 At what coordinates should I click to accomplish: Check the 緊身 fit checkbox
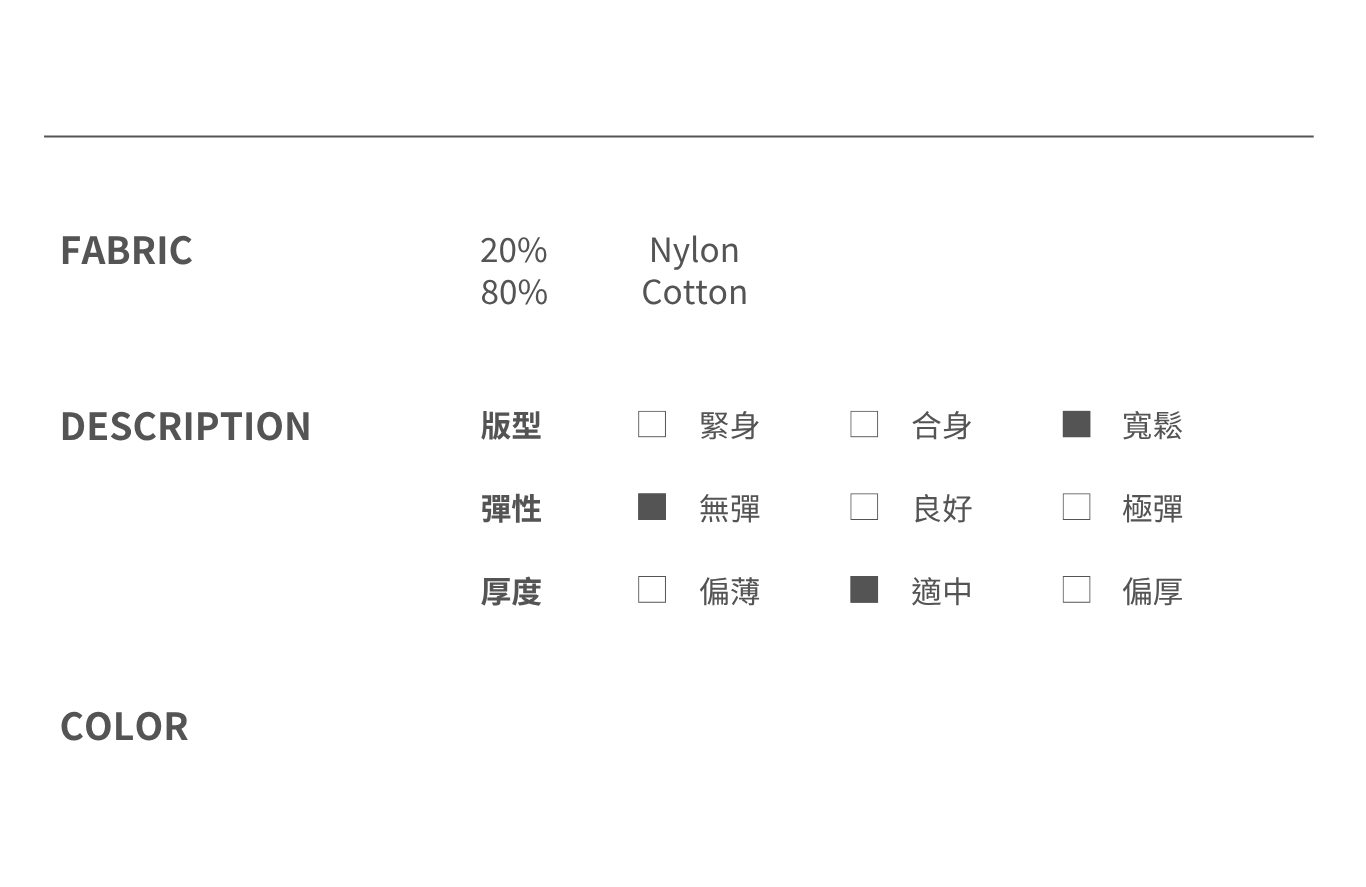coord(652,424)
